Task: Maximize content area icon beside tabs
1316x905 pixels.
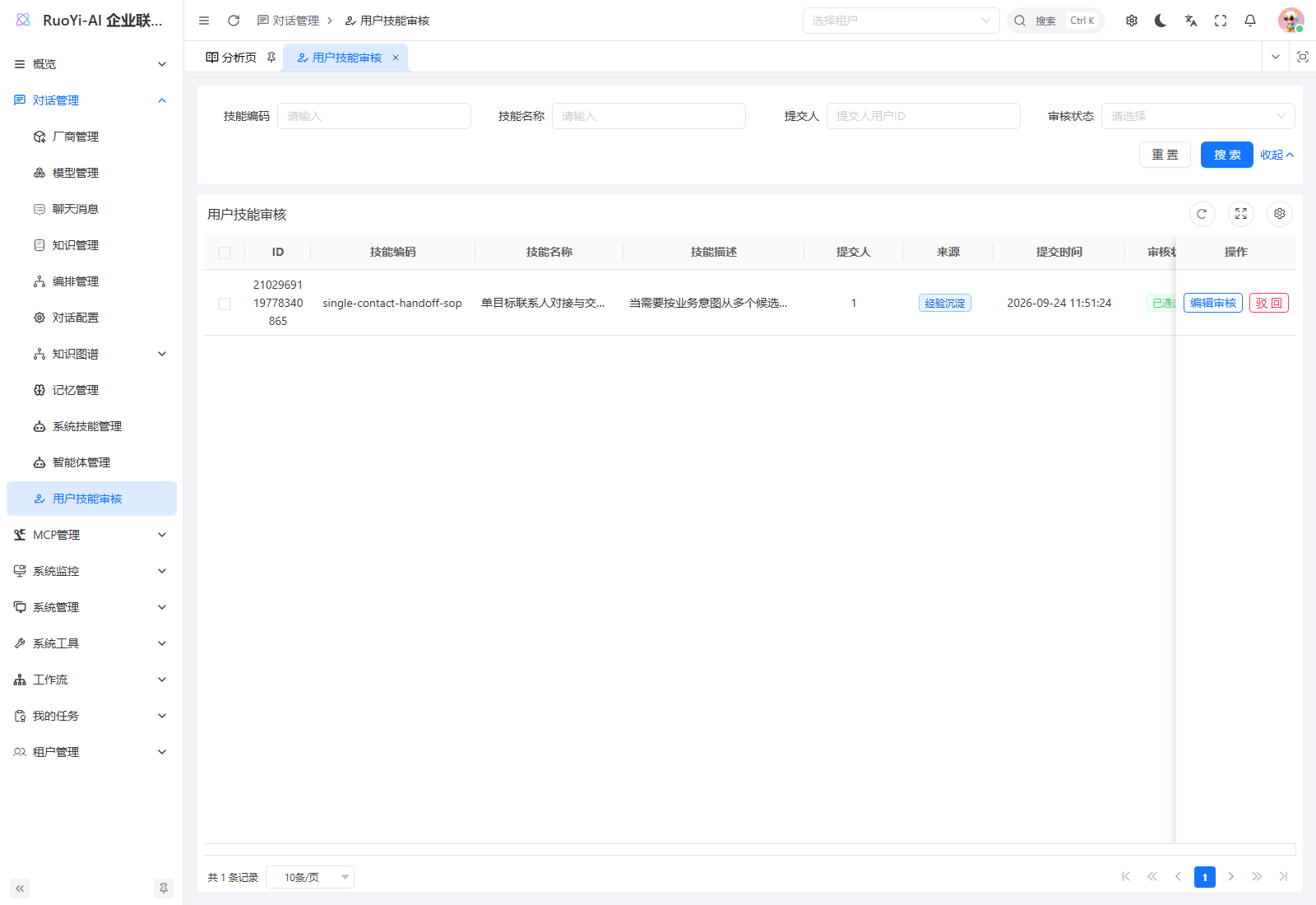Action: click(x=1303, y=57)
